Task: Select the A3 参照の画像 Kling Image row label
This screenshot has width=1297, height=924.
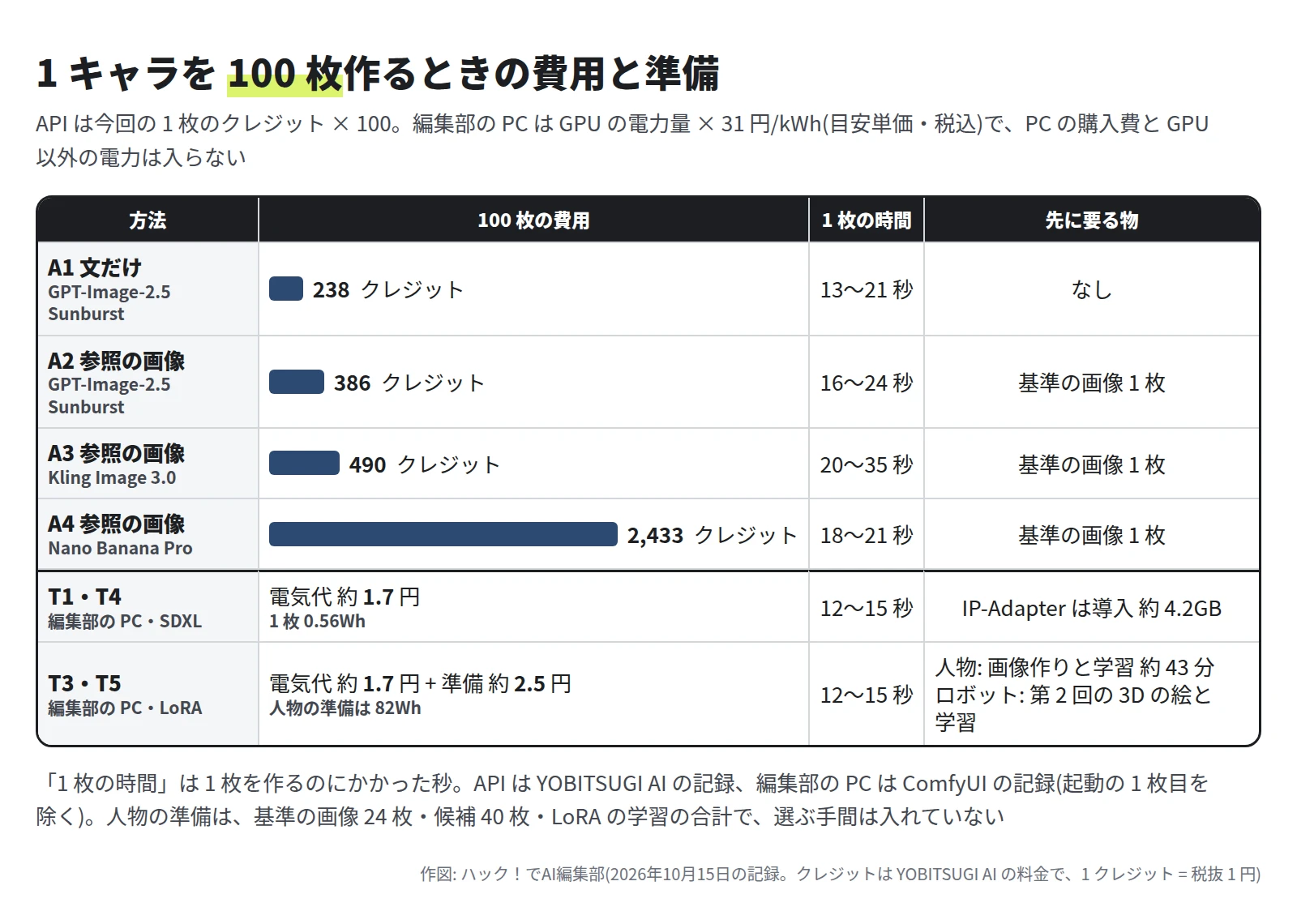Action: (148, 464)
